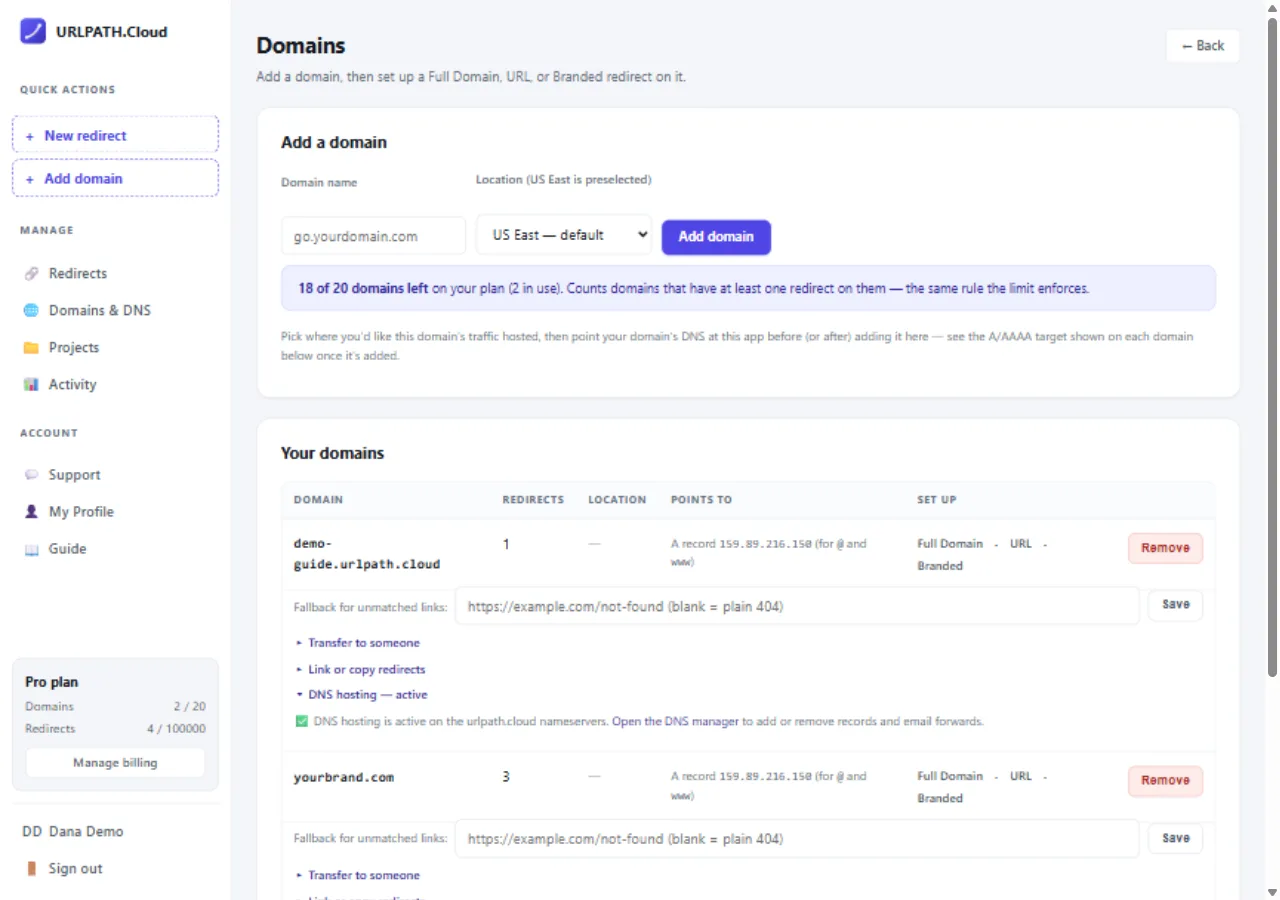Click the green DNS hosting active checkmark
The height and width of the screenshot is (900, 1280).
tap(301, 721)
